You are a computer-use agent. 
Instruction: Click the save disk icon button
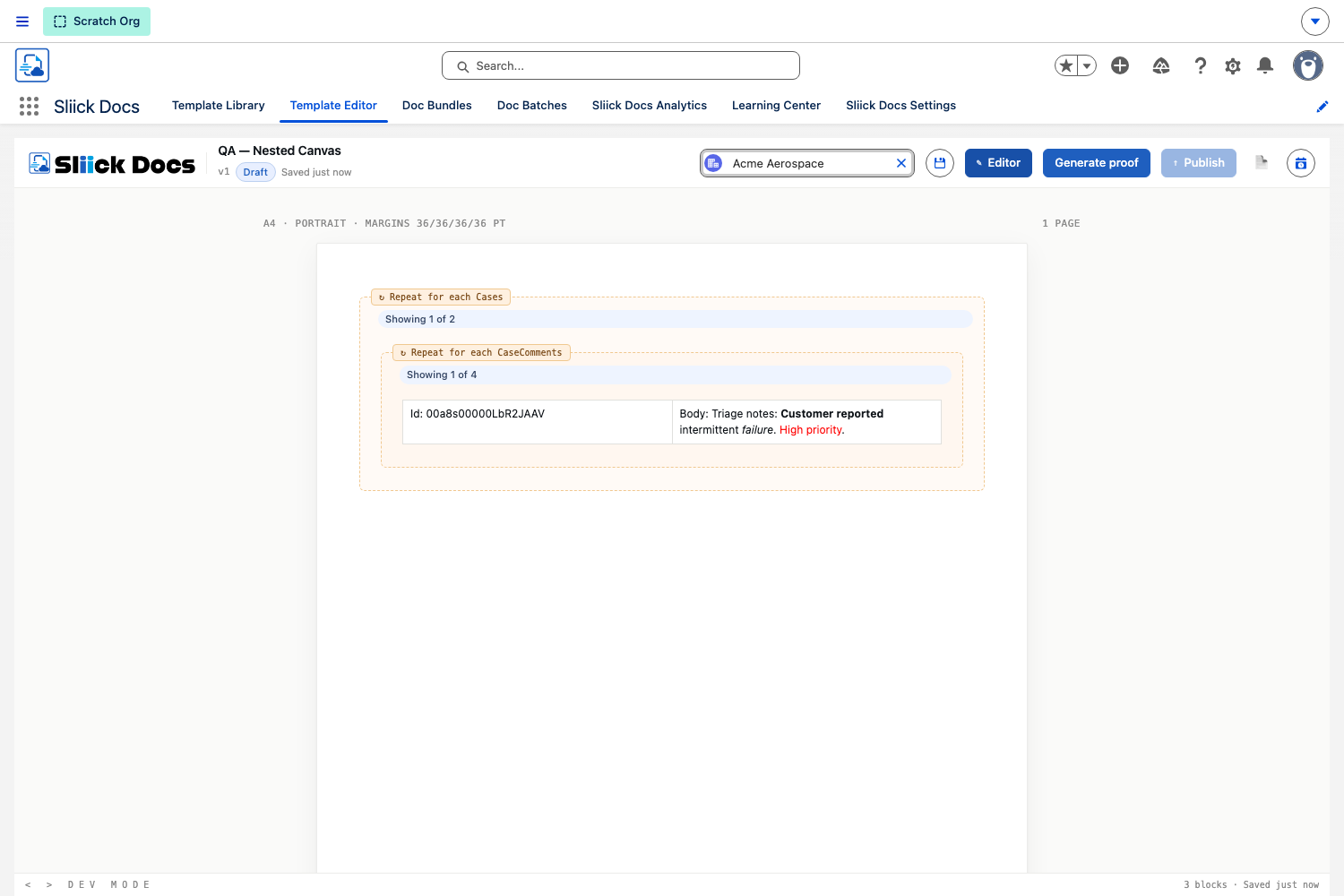(x=940, y=163)
